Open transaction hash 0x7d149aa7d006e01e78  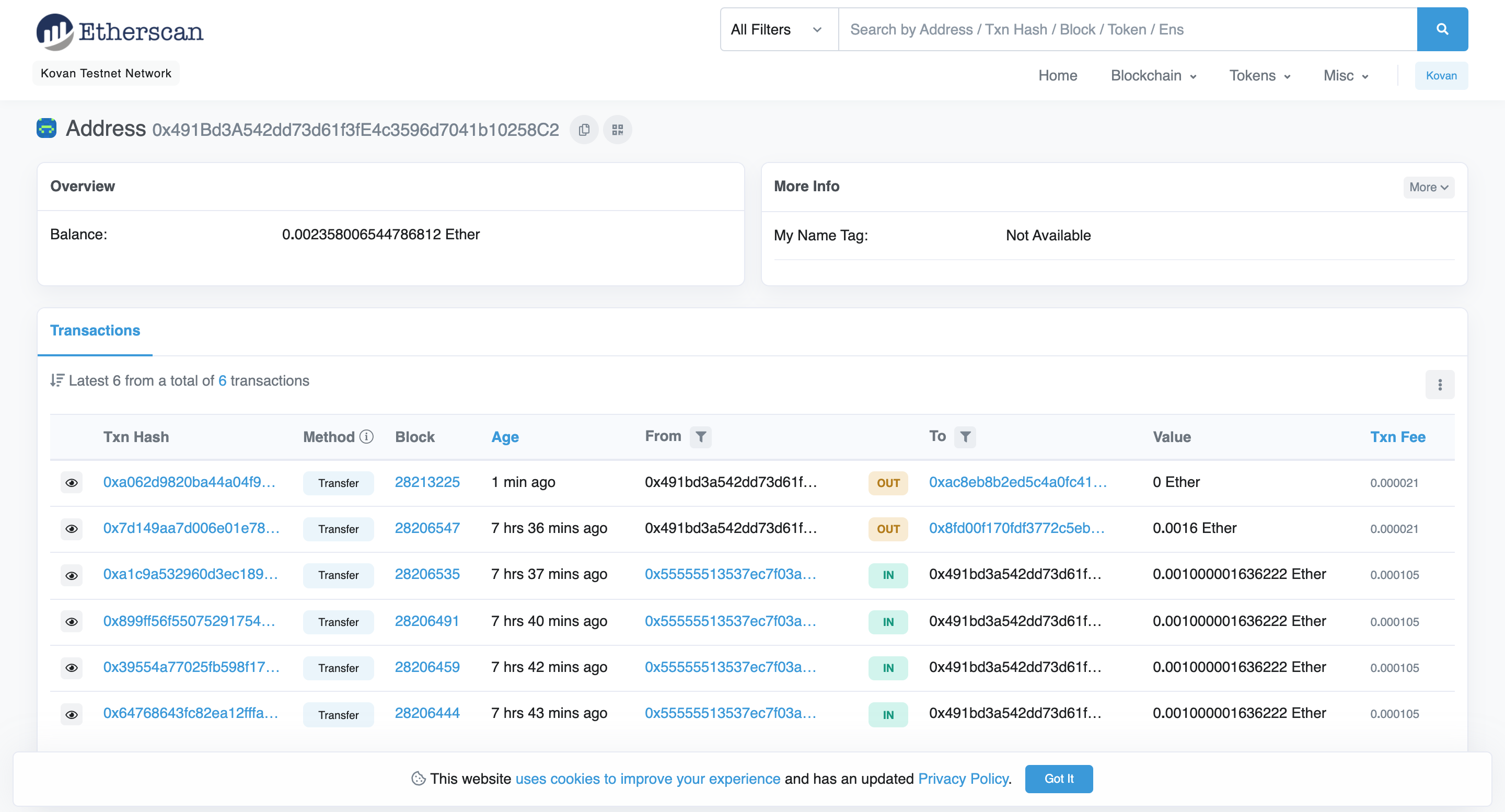(x=191, y=528)
